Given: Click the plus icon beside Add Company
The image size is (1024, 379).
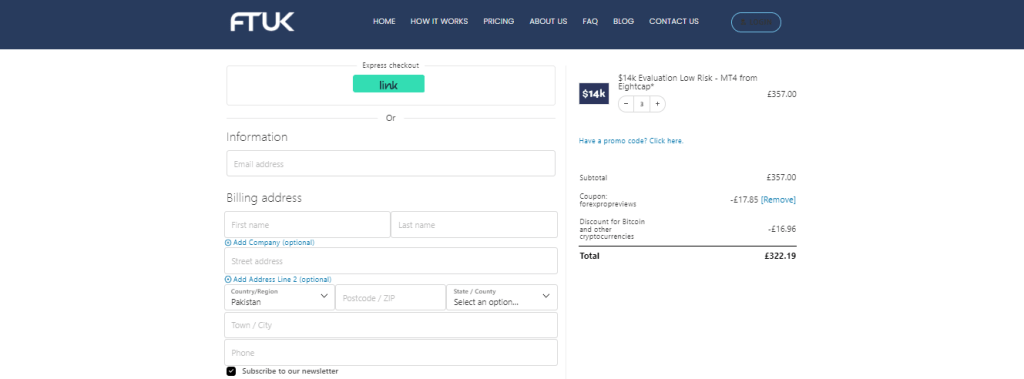Looking at the screenshot, I should pyautogui.click(x=228, y=242).
